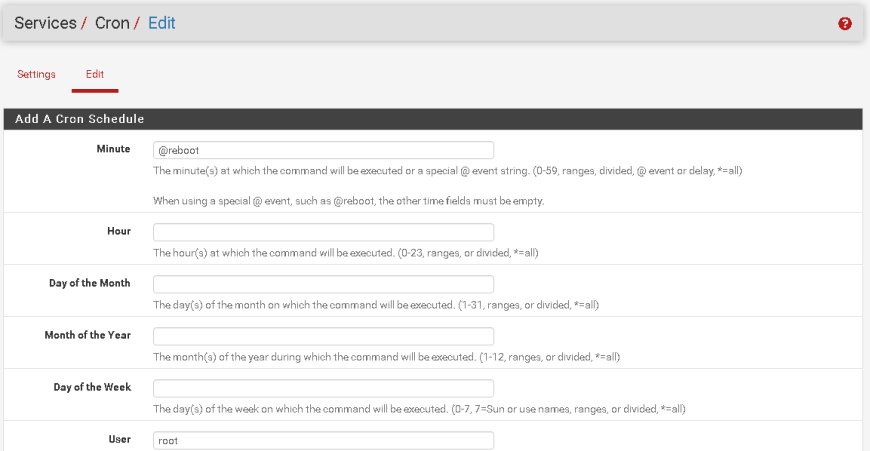This screenshot has height=451, width=870.
Task: Click the User field label
Action: [x=119, y=439]
